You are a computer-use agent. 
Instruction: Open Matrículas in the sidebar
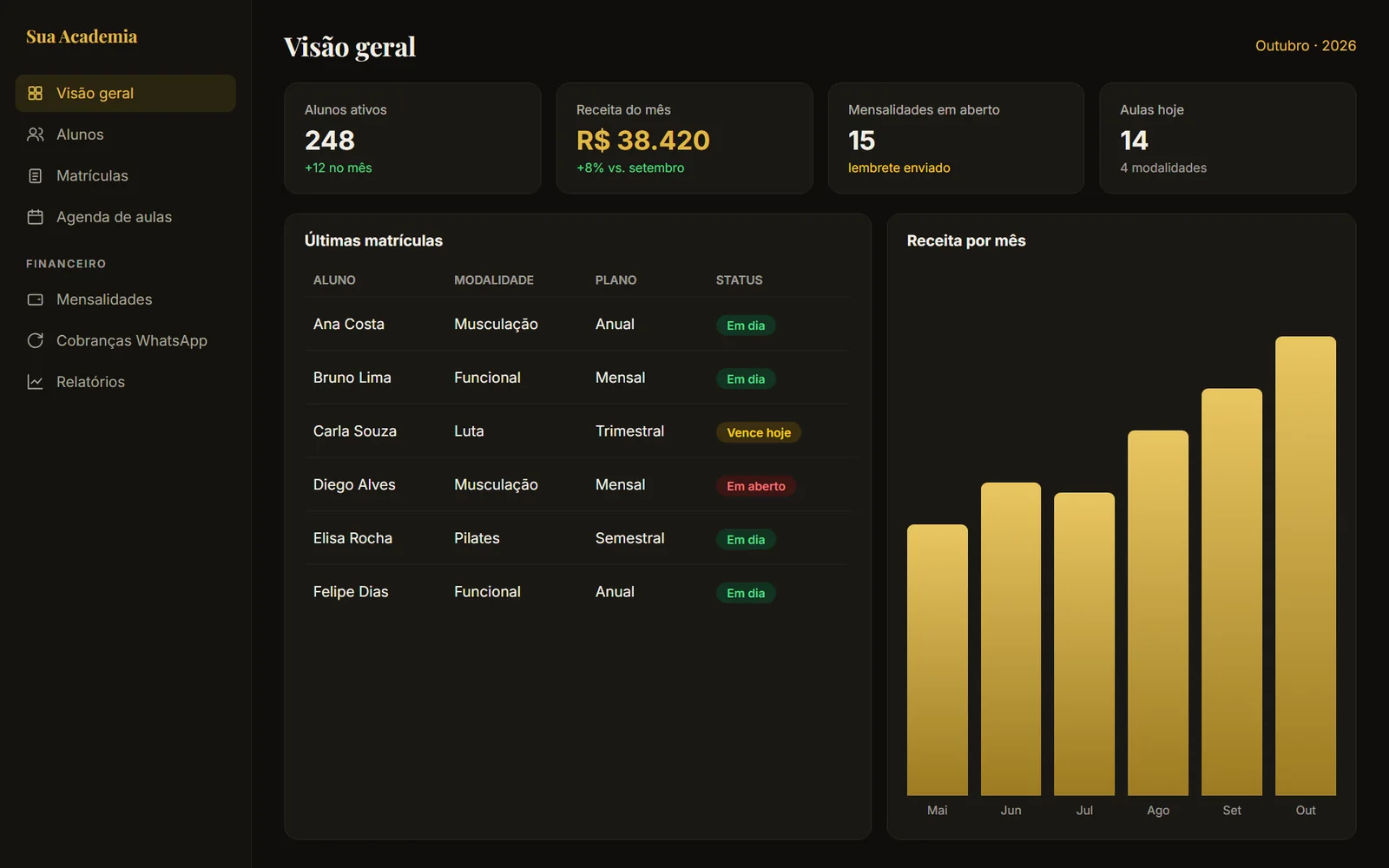125,175
